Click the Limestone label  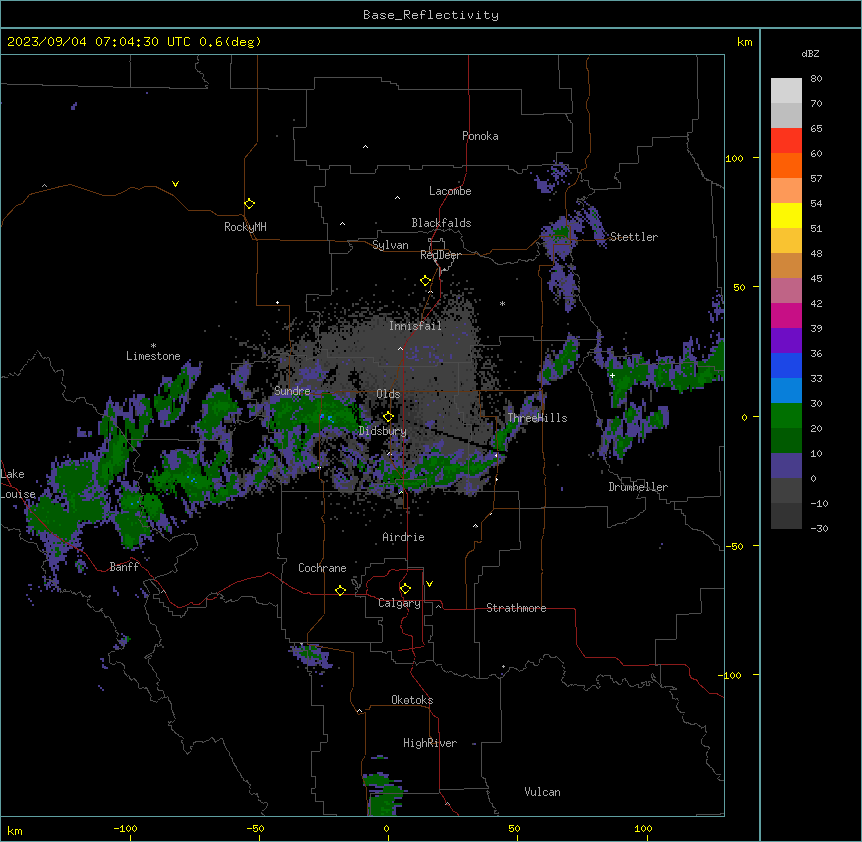tap(153, 356)
